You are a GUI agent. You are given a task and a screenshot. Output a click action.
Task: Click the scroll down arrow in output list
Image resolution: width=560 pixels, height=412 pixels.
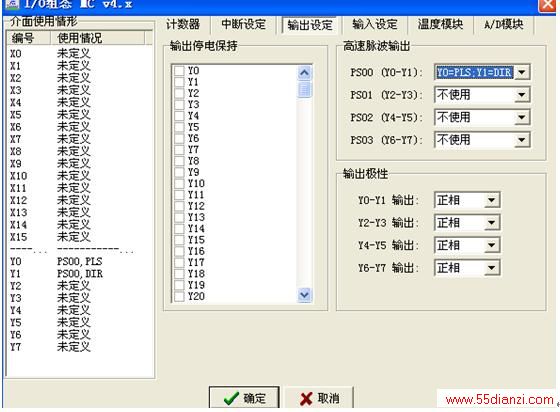pos(304,295)
